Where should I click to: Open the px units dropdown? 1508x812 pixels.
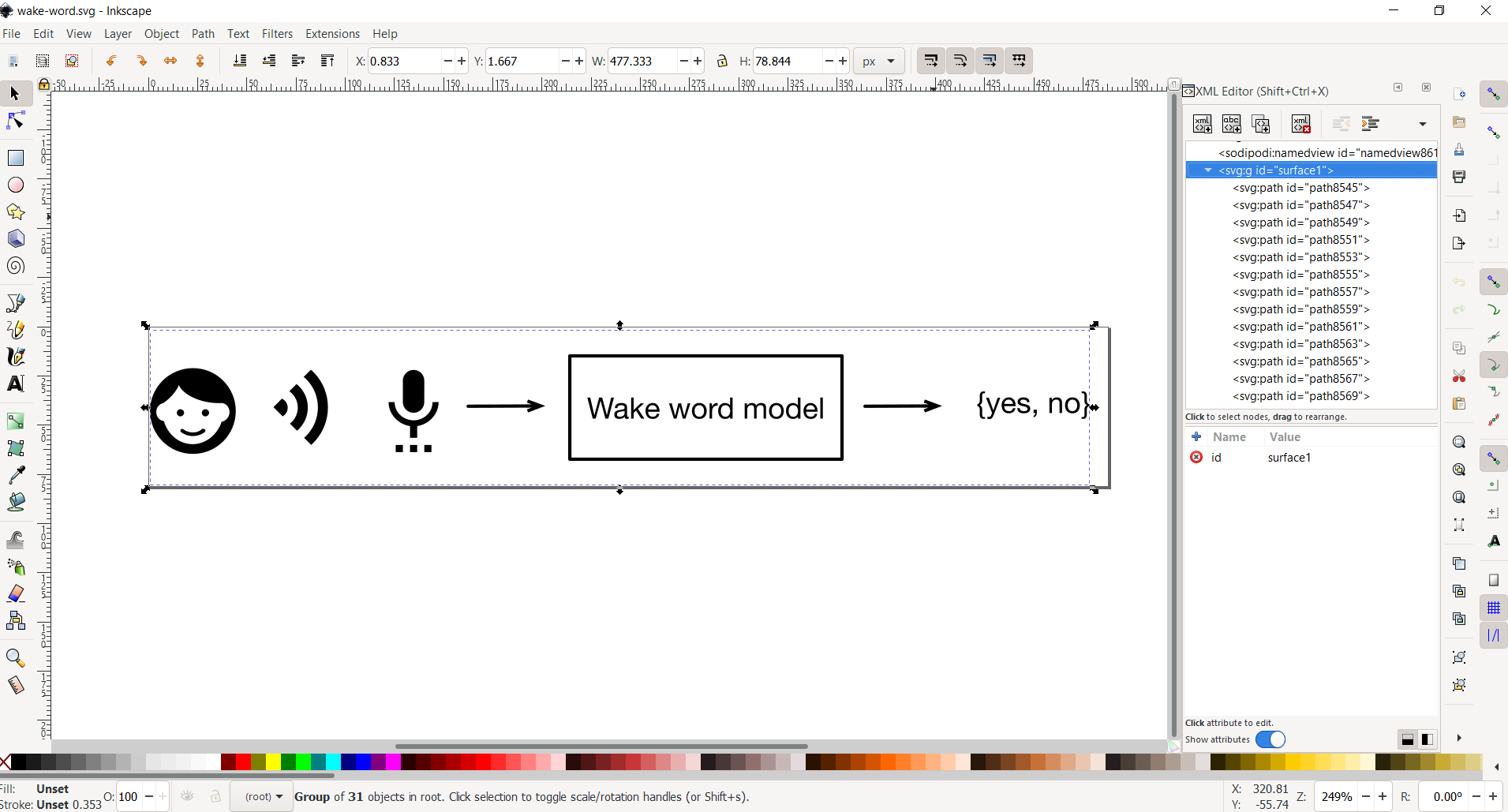878,61
